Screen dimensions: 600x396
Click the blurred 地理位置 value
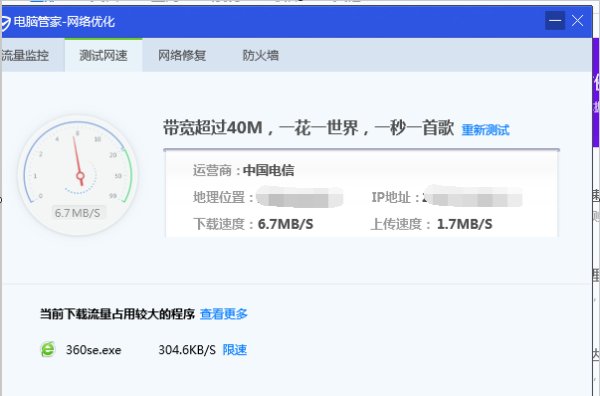pyautogui.click(x=300, y=197)
